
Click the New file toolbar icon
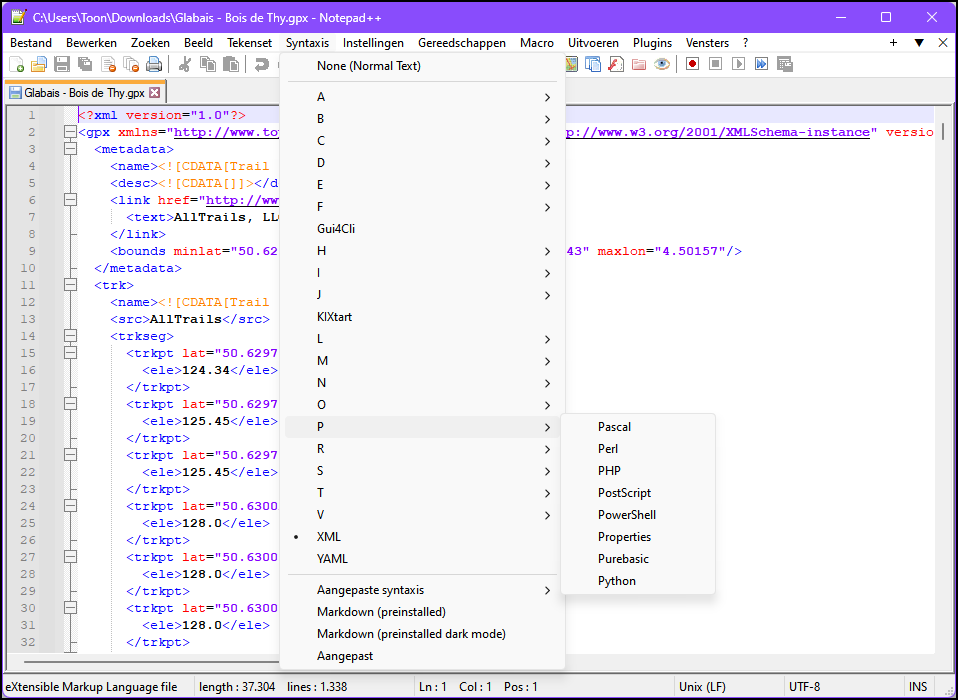coord(17,65)
